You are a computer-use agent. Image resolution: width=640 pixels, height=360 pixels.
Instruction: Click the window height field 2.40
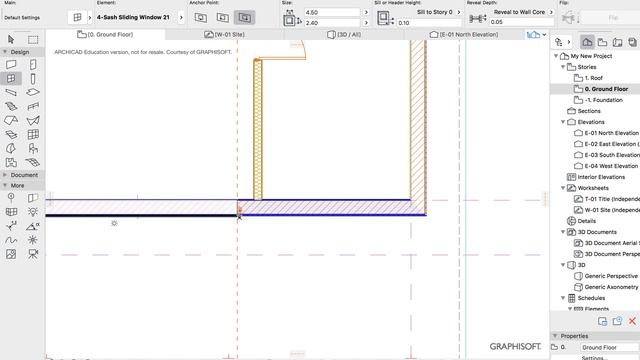point(333,23)
